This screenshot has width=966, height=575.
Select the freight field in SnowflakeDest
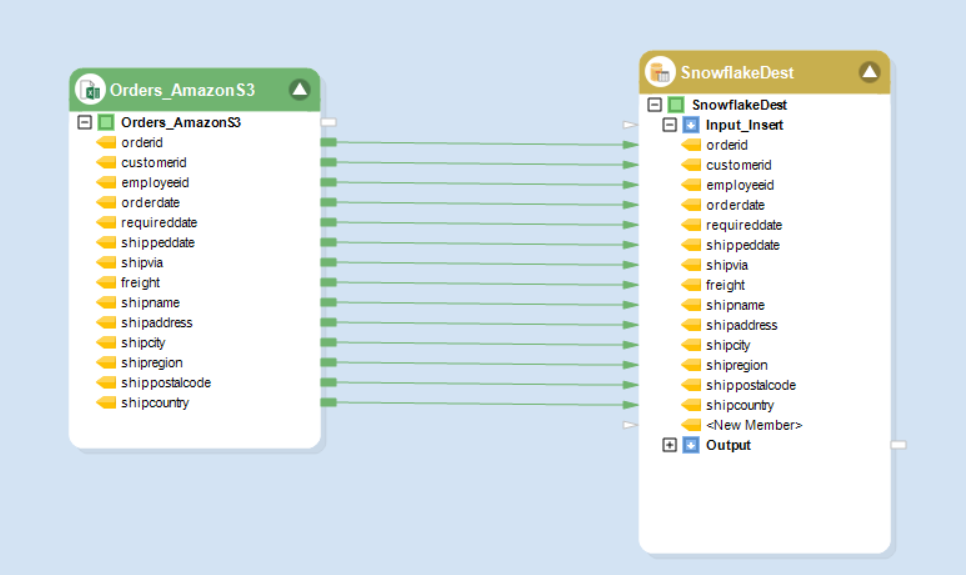[725, 285]
